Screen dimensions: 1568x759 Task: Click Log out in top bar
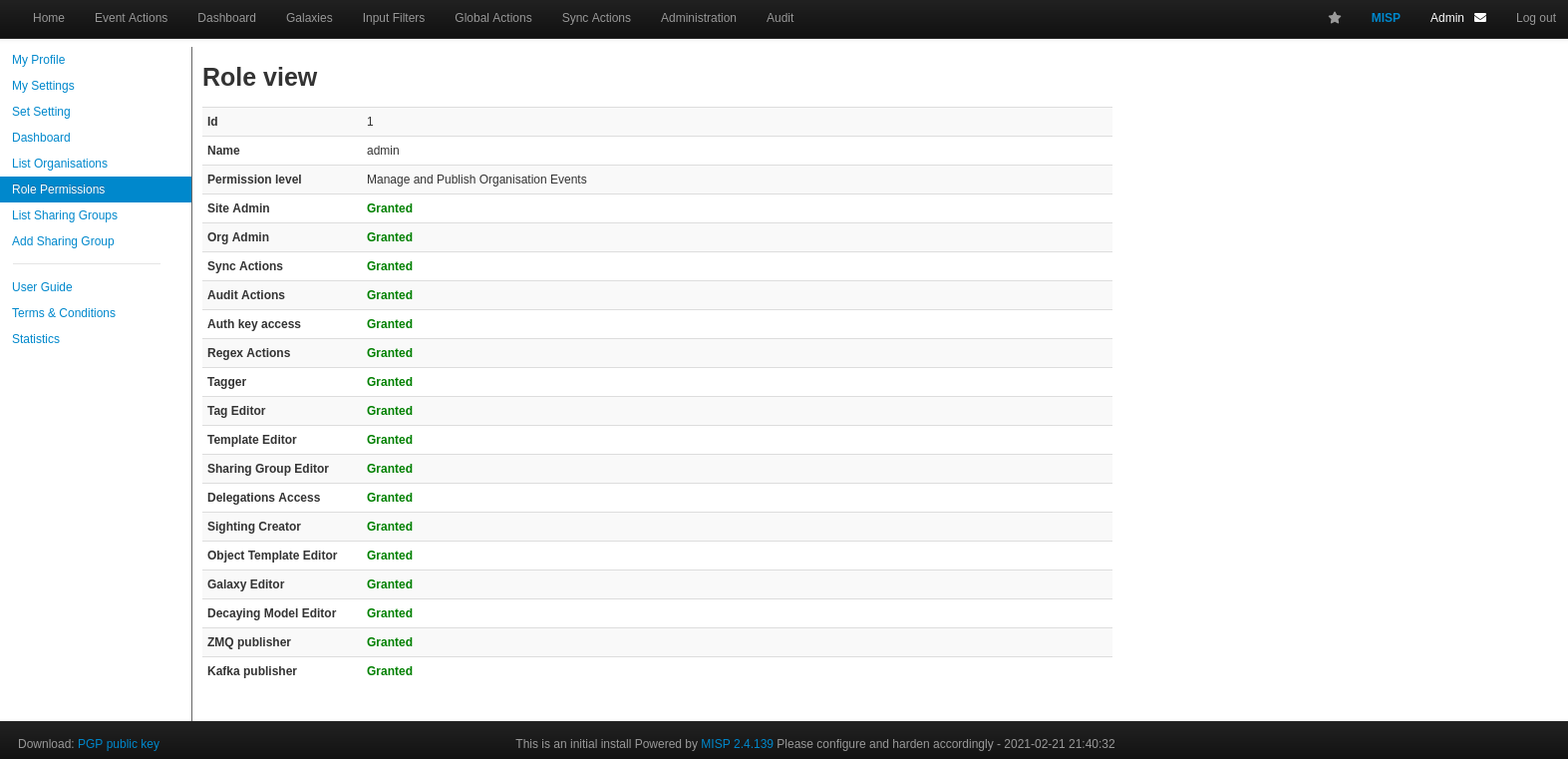pos(1535,18)
